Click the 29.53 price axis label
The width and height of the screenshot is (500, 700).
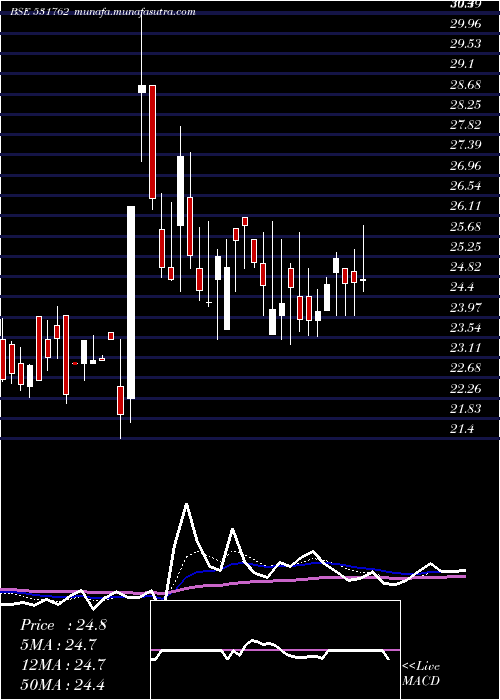[x=466, y=44]
